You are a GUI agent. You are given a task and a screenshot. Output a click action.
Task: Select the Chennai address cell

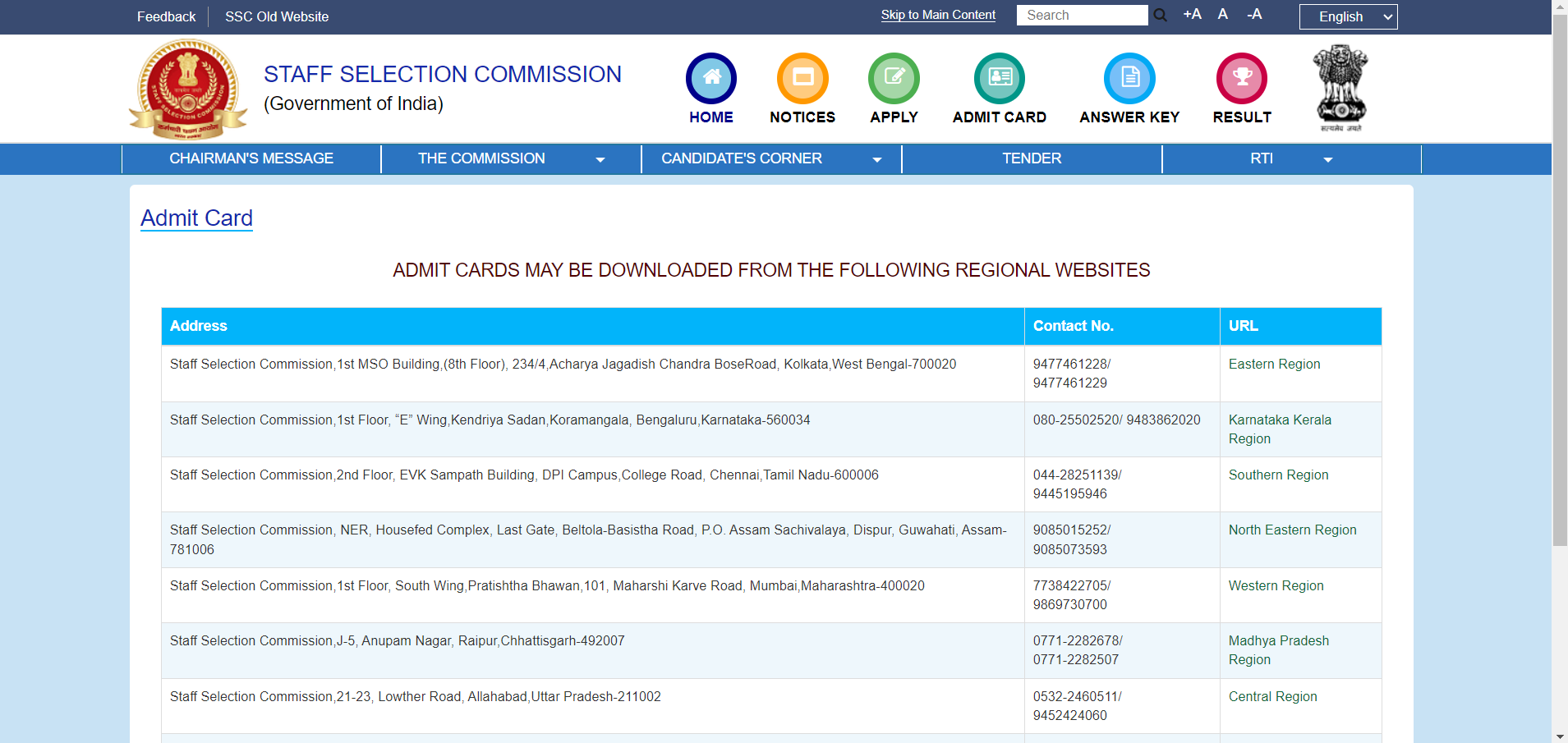pos(593,484)
